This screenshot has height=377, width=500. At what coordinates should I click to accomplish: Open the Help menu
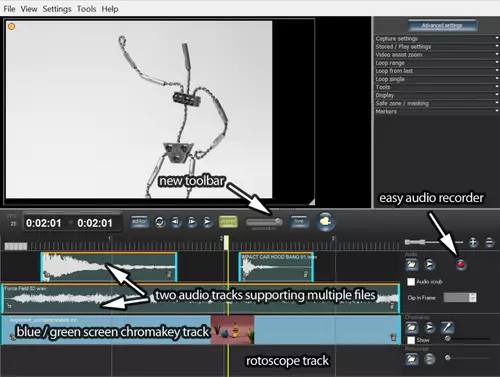click(110, 9)
